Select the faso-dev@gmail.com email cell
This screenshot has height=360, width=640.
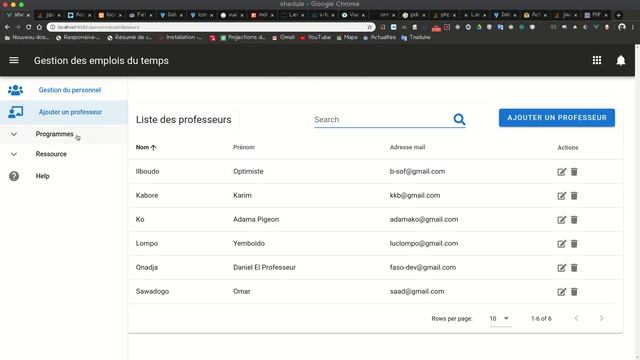click(x=422, y=267)
